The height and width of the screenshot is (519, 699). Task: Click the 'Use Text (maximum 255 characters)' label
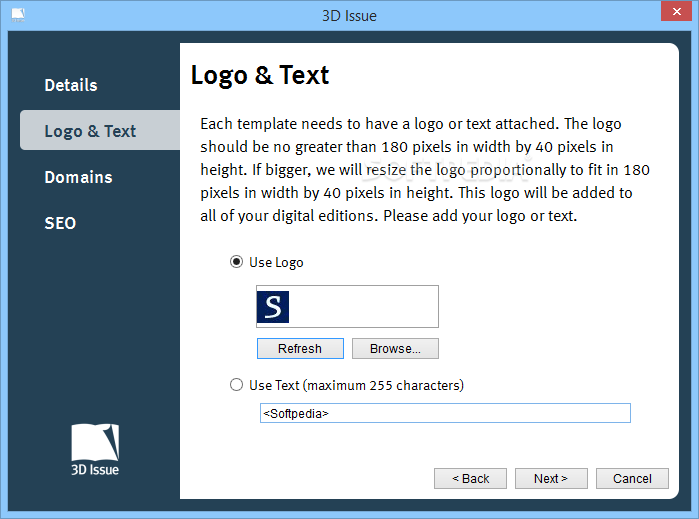click(356, 385)
